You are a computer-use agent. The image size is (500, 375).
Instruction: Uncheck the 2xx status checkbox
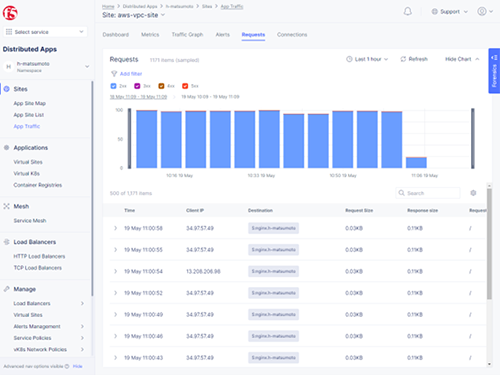113,86
